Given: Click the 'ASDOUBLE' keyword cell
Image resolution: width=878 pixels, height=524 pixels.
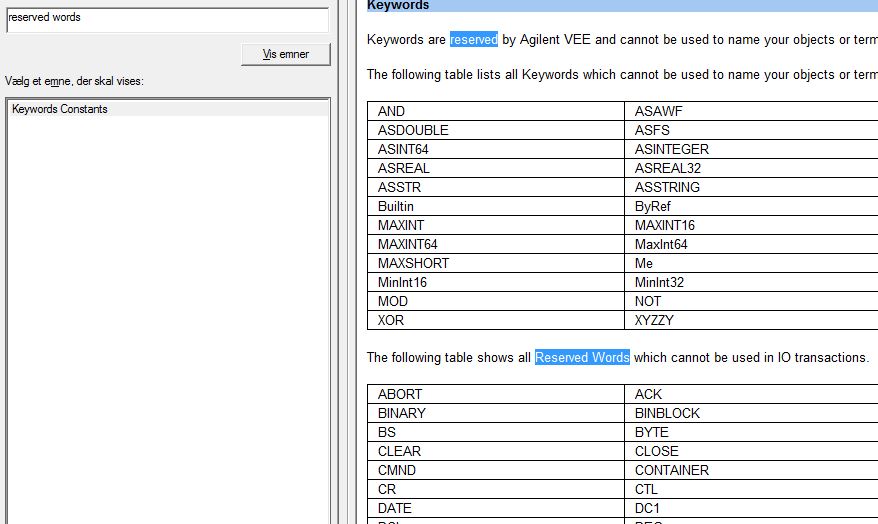Looking at the screenshot, I should (x=413, y=131).
